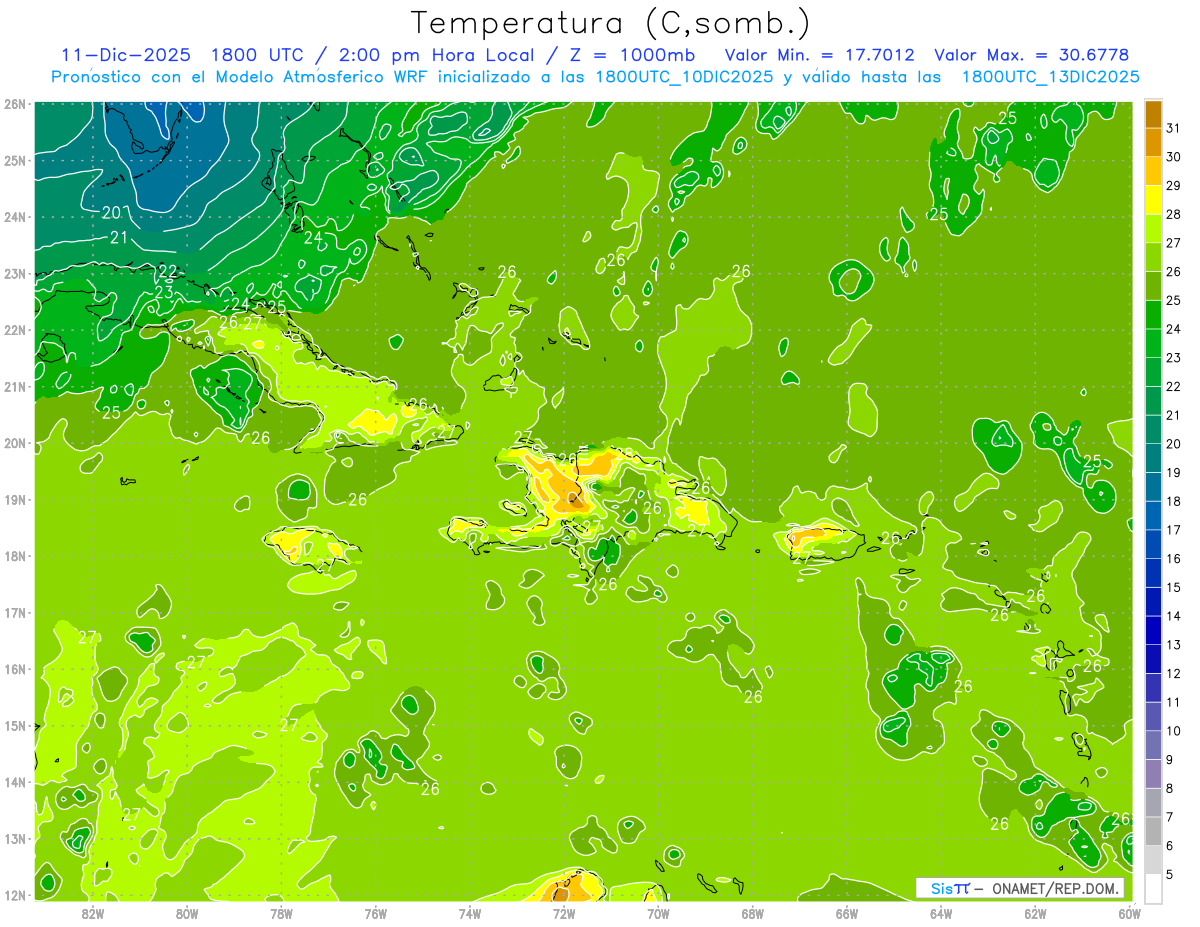
Task: Click the 'Temperatura (C,somb.)' map title
Action: point(611,23)
